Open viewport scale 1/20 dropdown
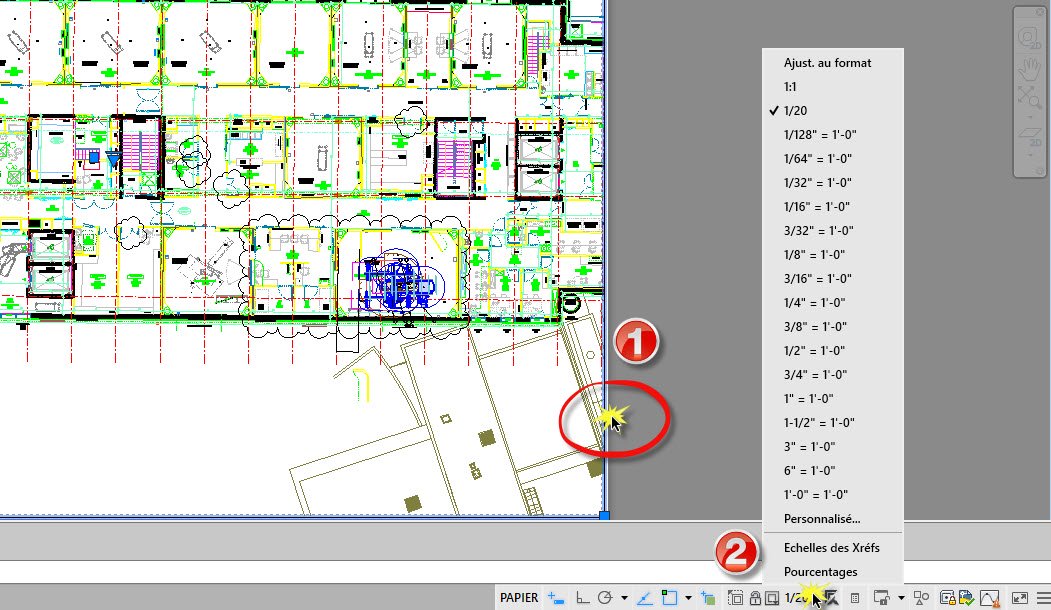The image size is (1051, 610). tap(796, 598)
